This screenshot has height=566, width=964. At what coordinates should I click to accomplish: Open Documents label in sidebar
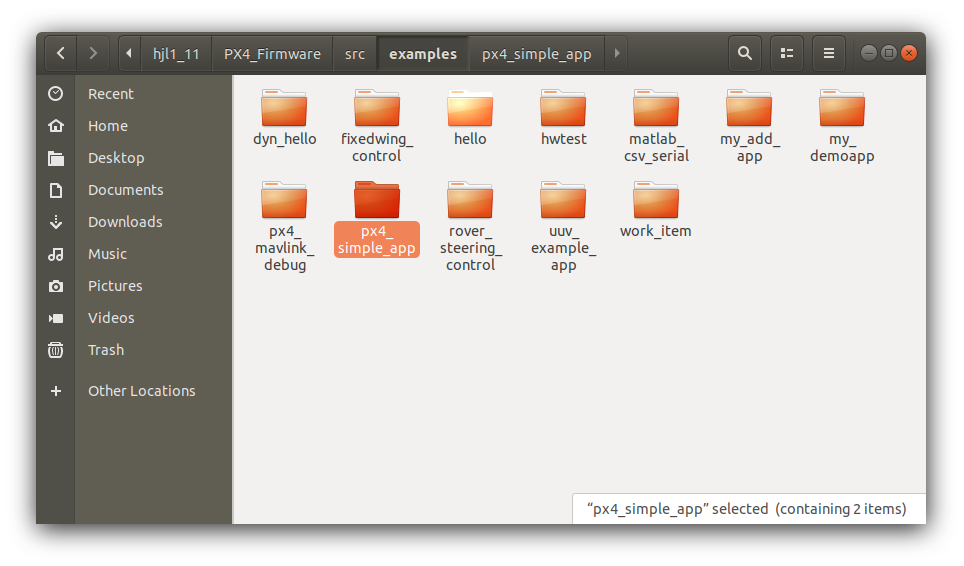tap(125, 190)
